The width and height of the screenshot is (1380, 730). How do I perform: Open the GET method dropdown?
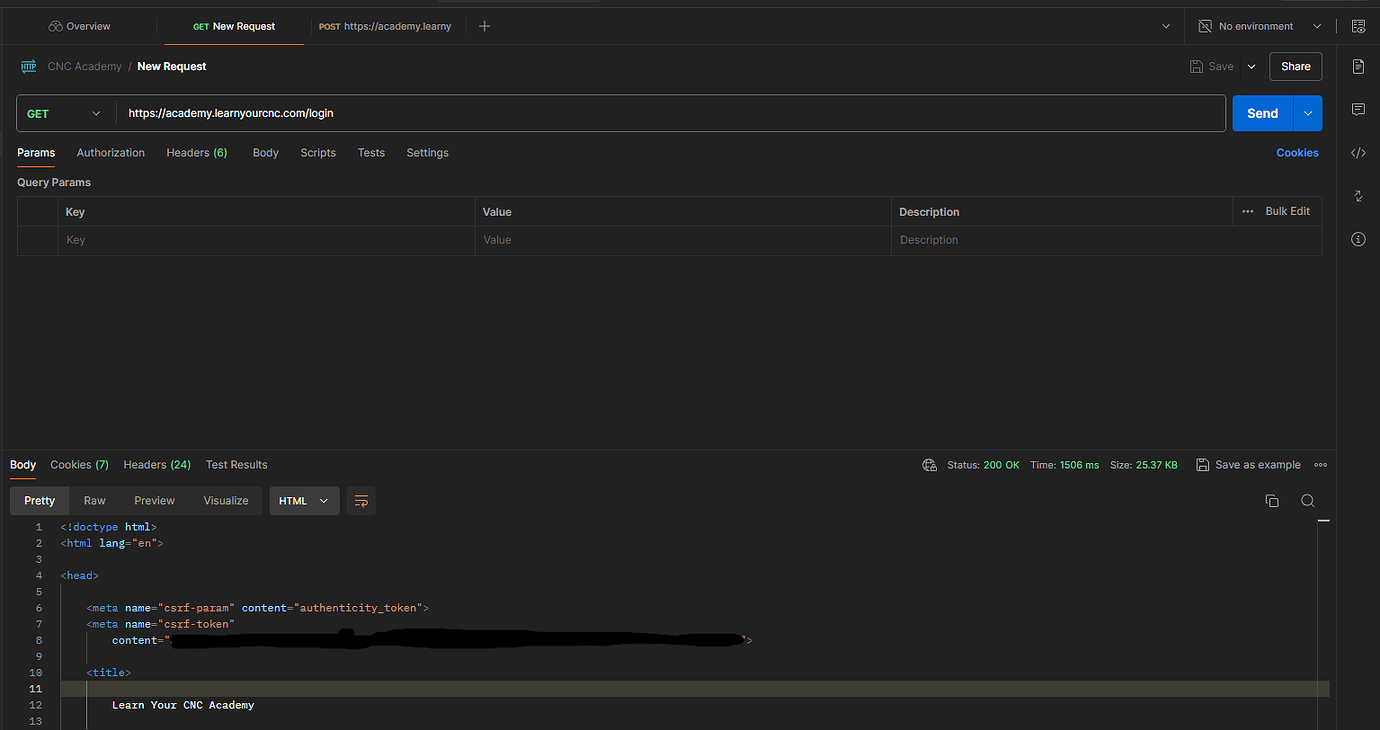(64, 113)
